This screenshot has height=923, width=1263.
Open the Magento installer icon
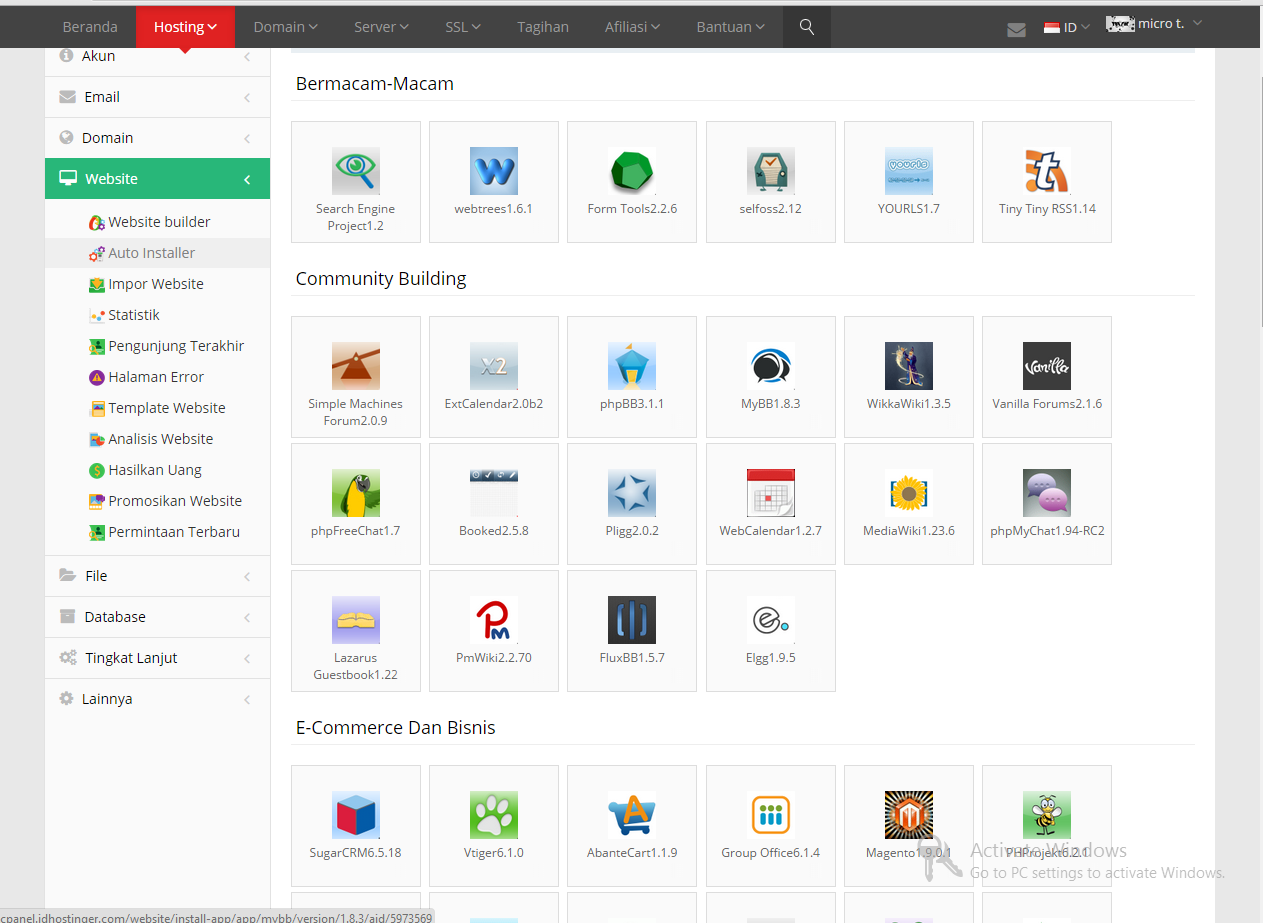tap(909, 815)
